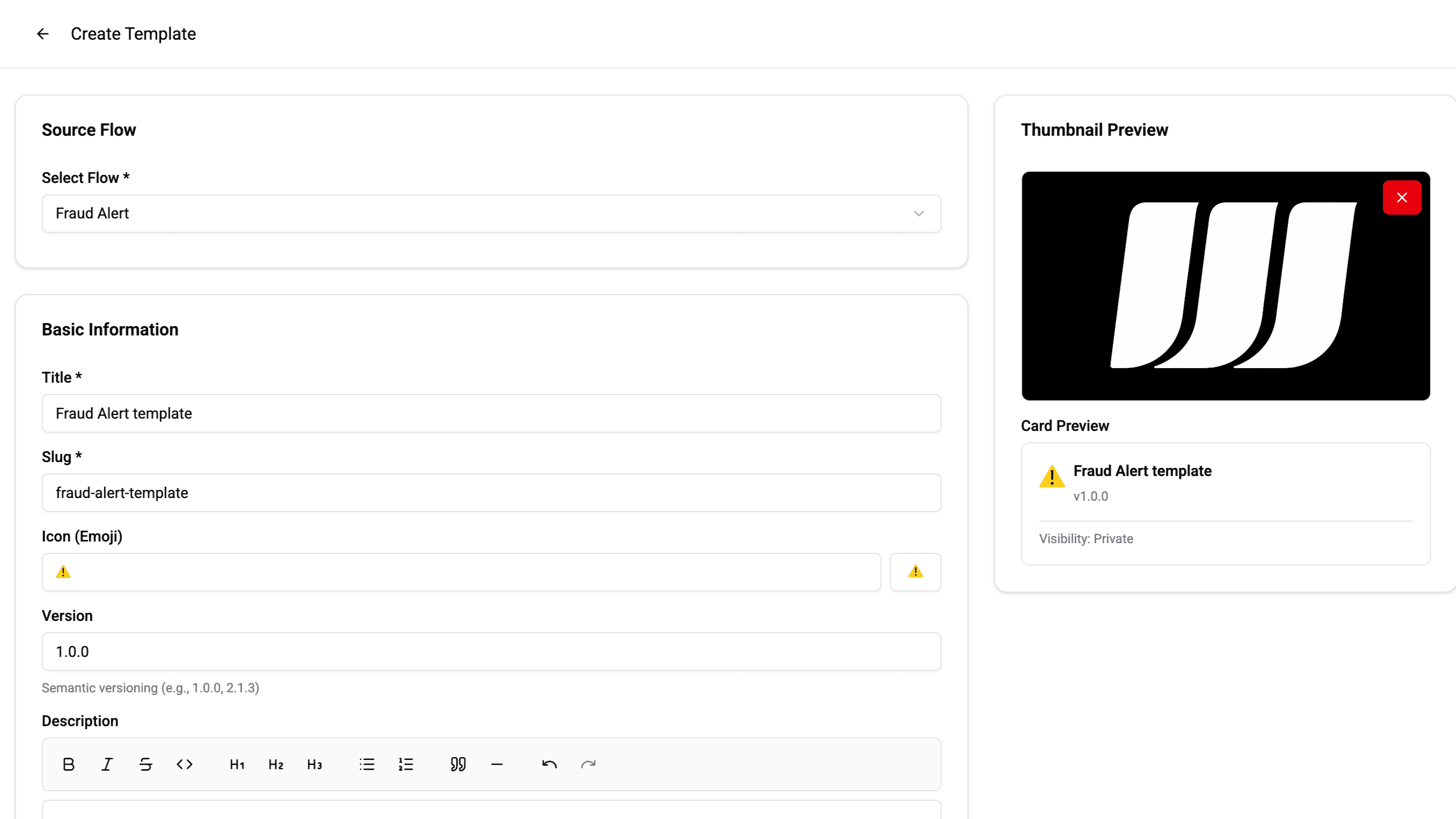
Task: Apply Heading 3 style
Action: click(314, 764)
